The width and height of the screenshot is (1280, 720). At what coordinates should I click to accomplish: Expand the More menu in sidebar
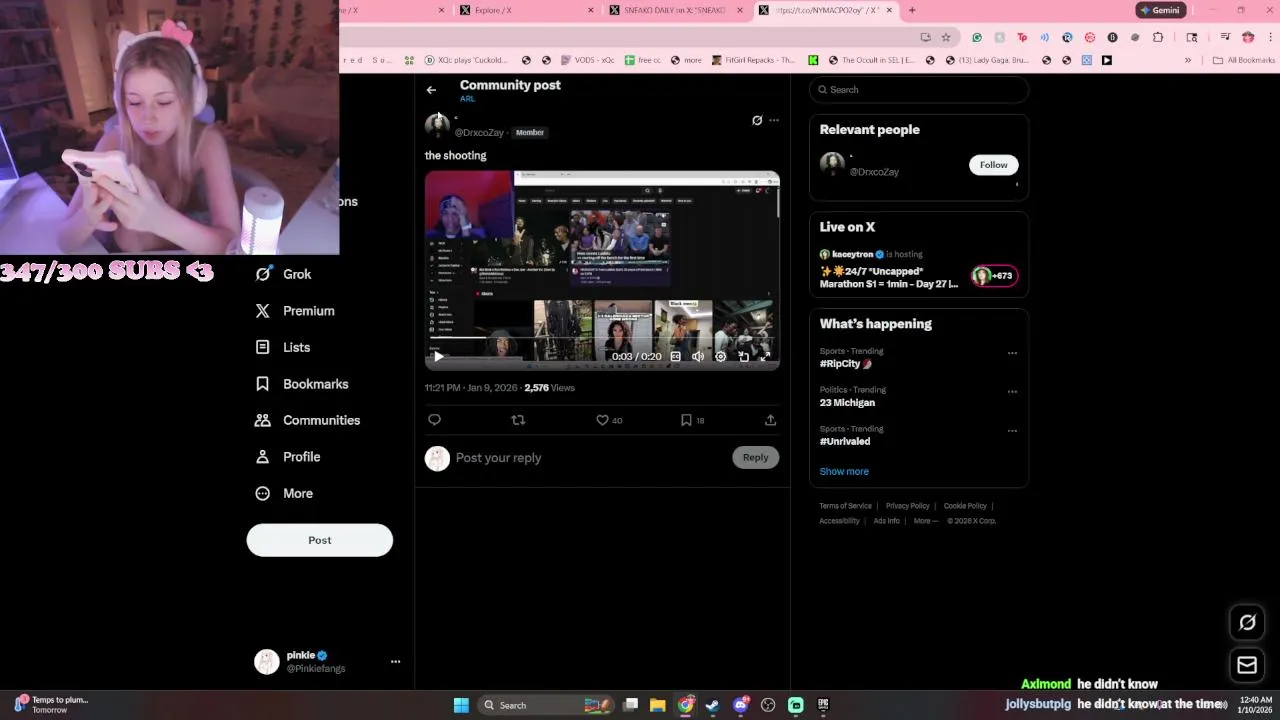tap(284, 493)
